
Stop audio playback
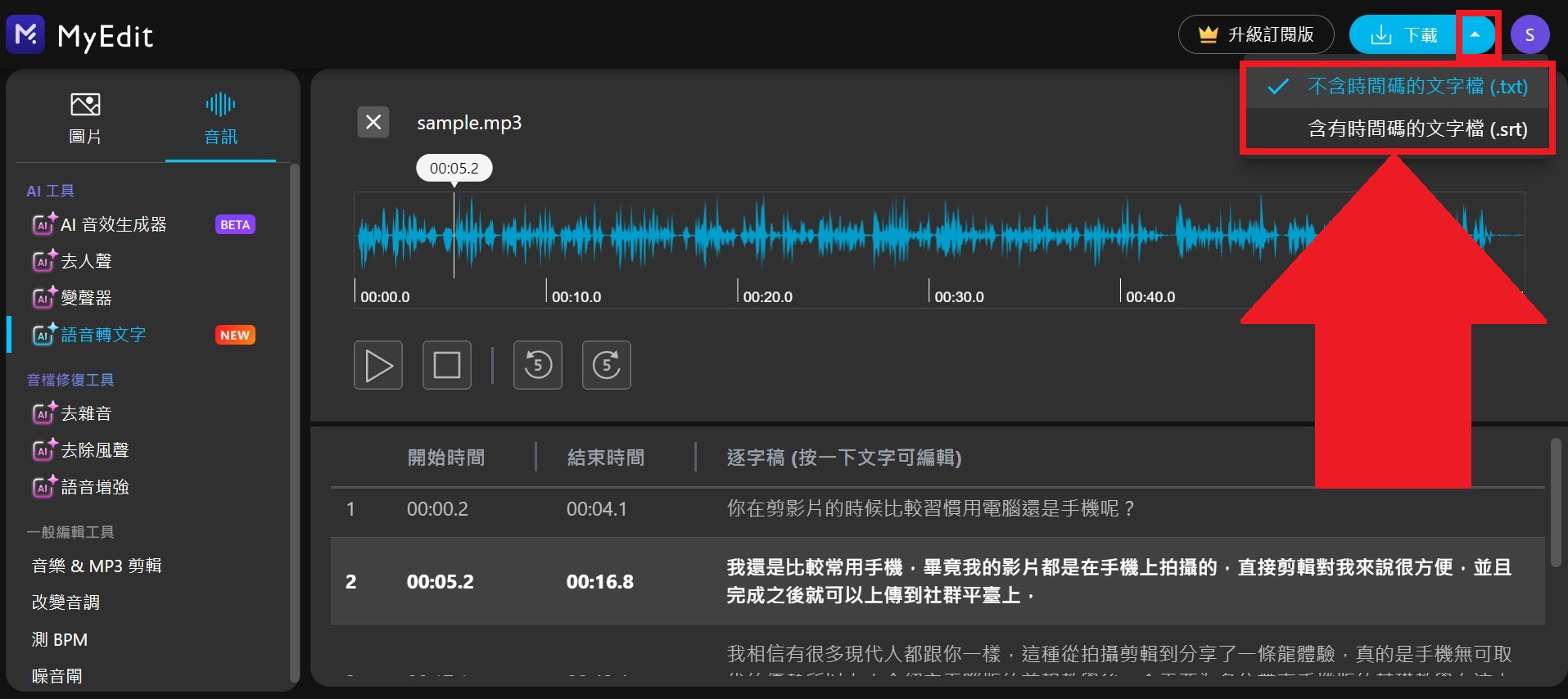tap(447, 365)
